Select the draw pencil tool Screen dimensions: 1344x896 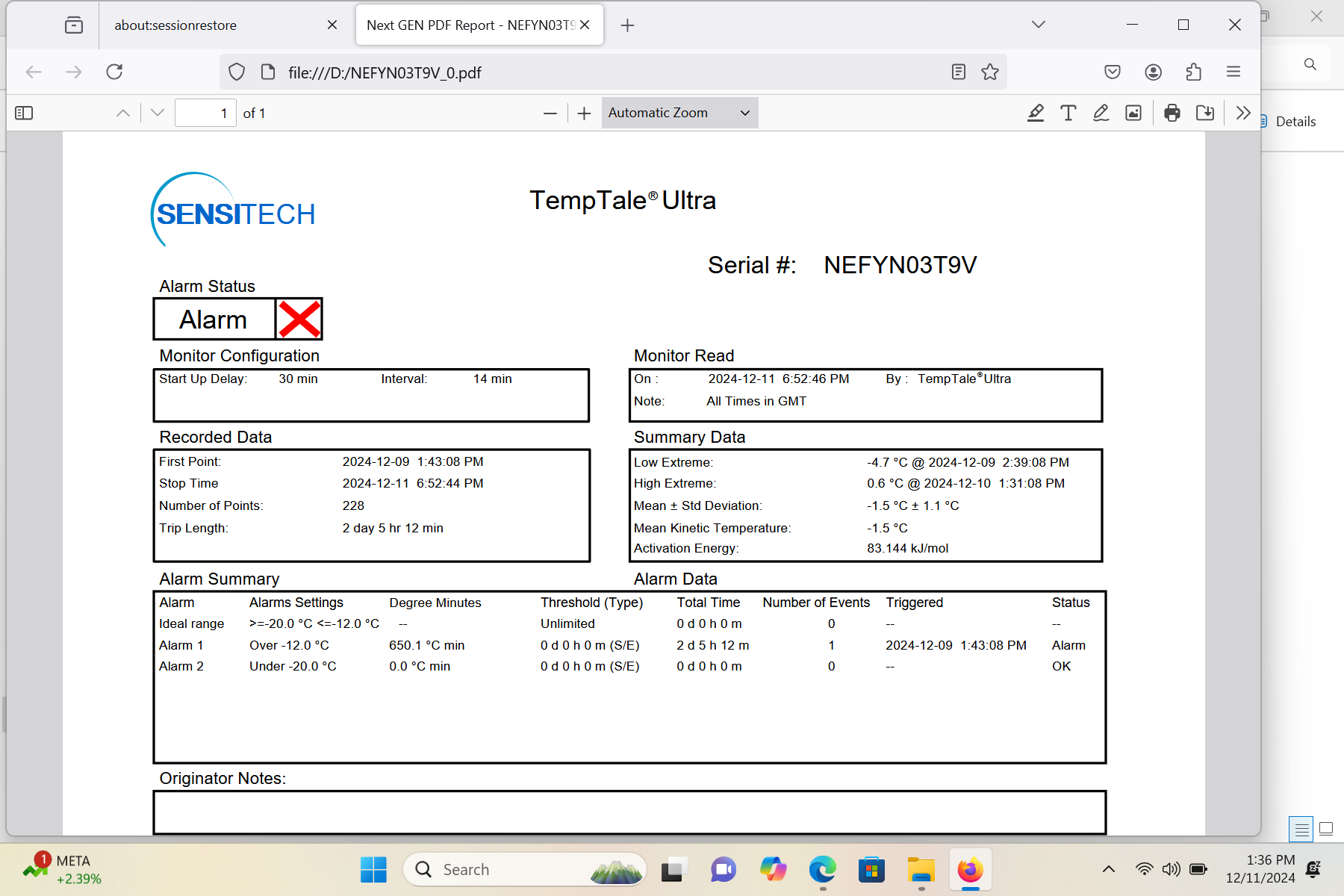click(1101, 113)
